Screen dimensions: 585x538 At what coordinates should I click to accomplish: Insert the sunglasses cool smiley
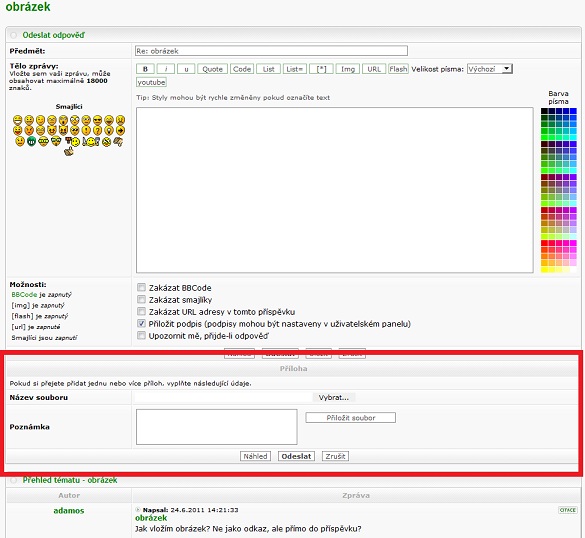coord(97,120)
